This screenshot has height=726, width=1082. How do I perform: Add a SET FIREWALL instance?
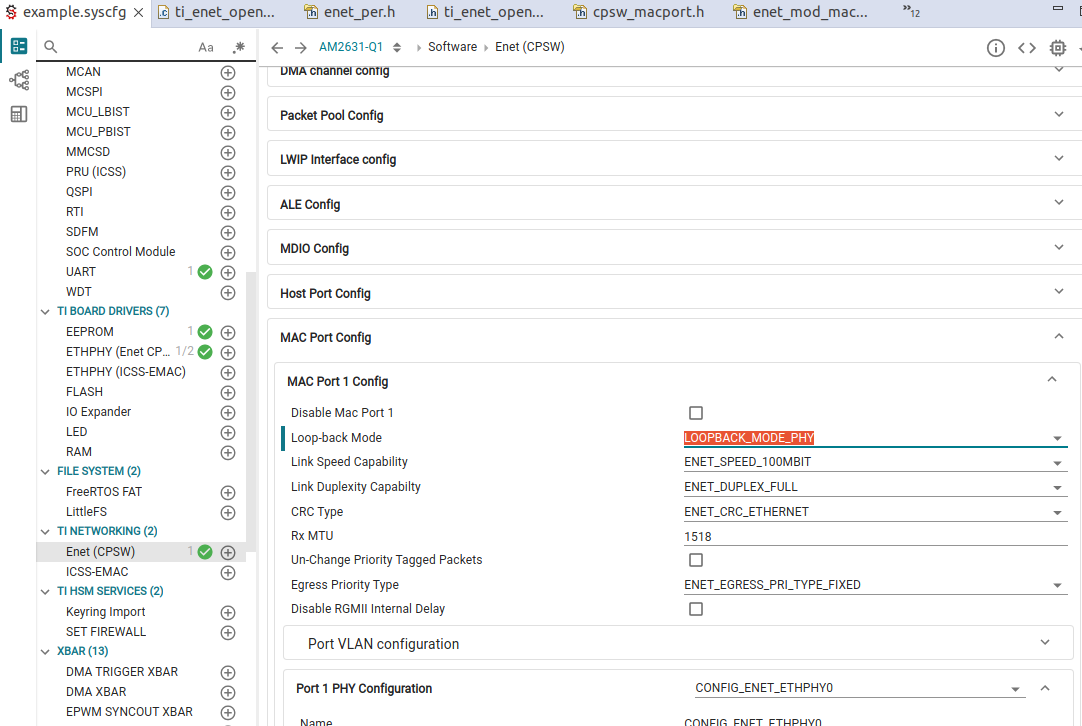228,633
